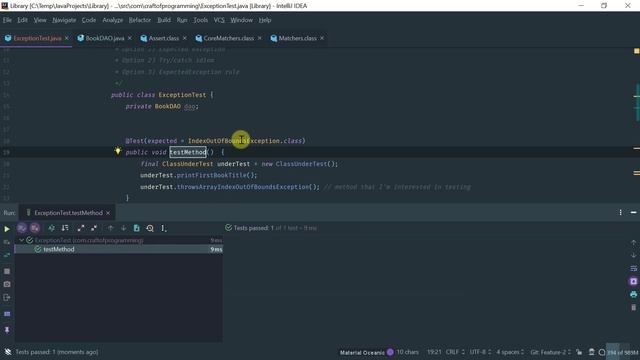Select ExceptionTest root node in results
Screen dimensions: 640x360
(x=118, y=240)
